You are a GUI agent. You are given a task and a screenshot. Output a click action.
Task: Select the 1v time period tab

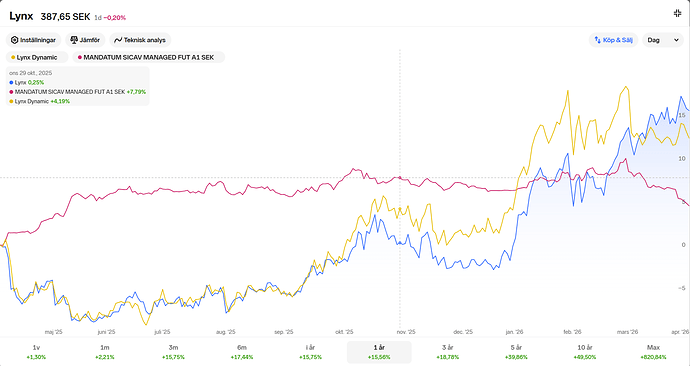[36, 352]
